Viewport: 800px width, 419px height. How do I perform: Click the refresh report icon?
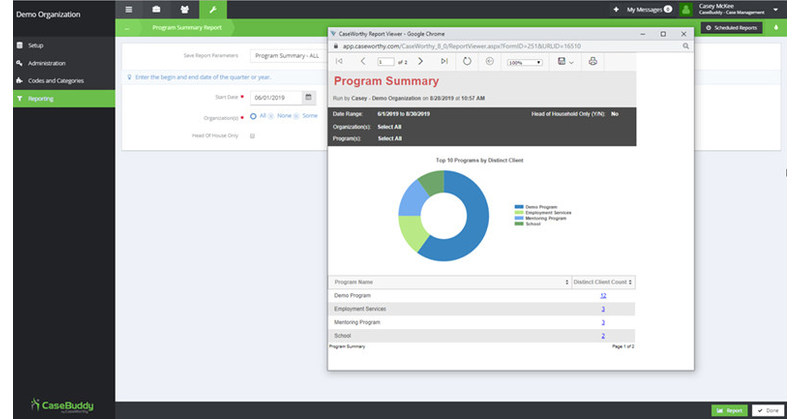tap(467, 62)
